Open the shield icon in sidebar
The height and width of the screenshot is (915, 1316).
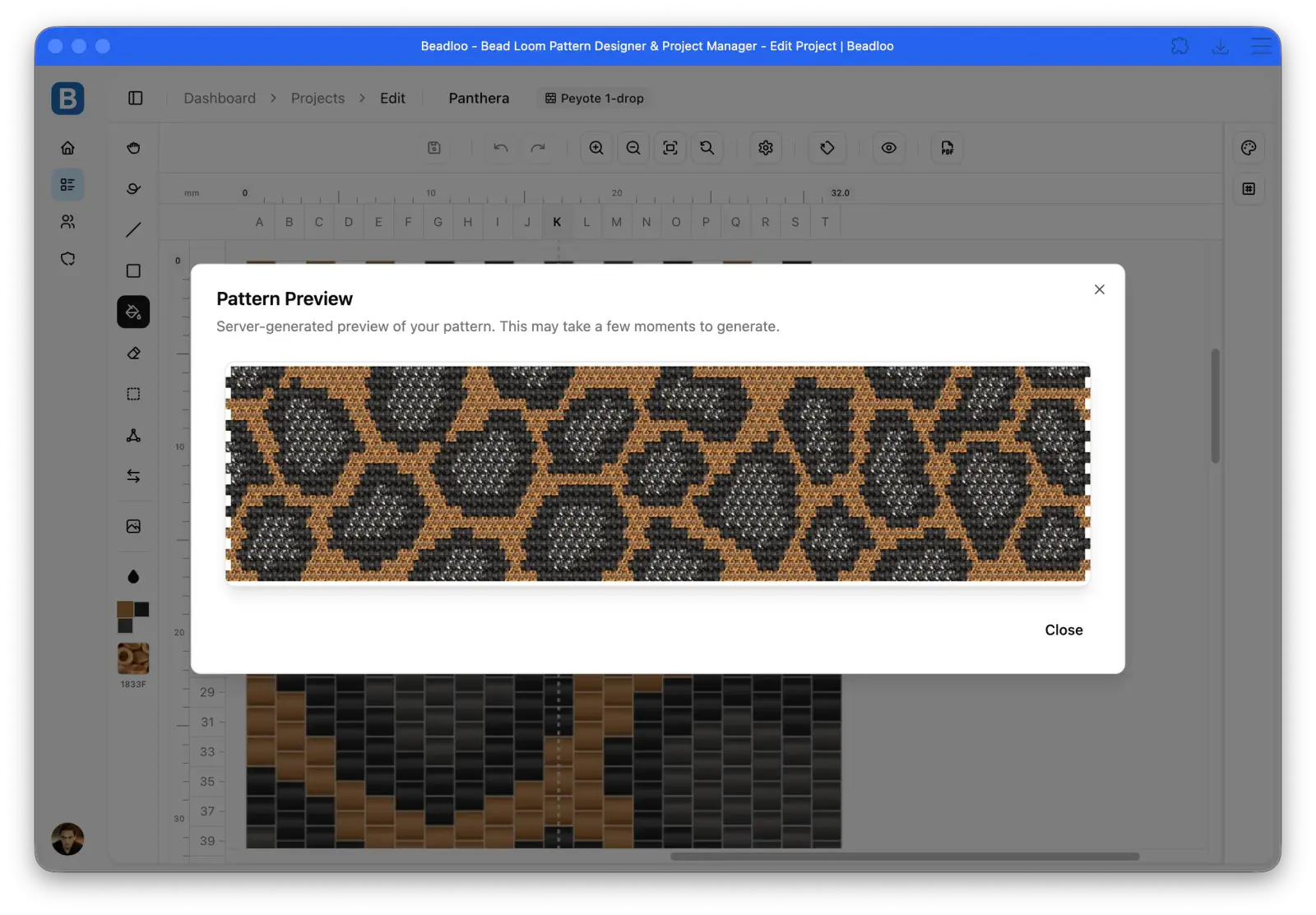pyautogui.click(x=67, y=259)
